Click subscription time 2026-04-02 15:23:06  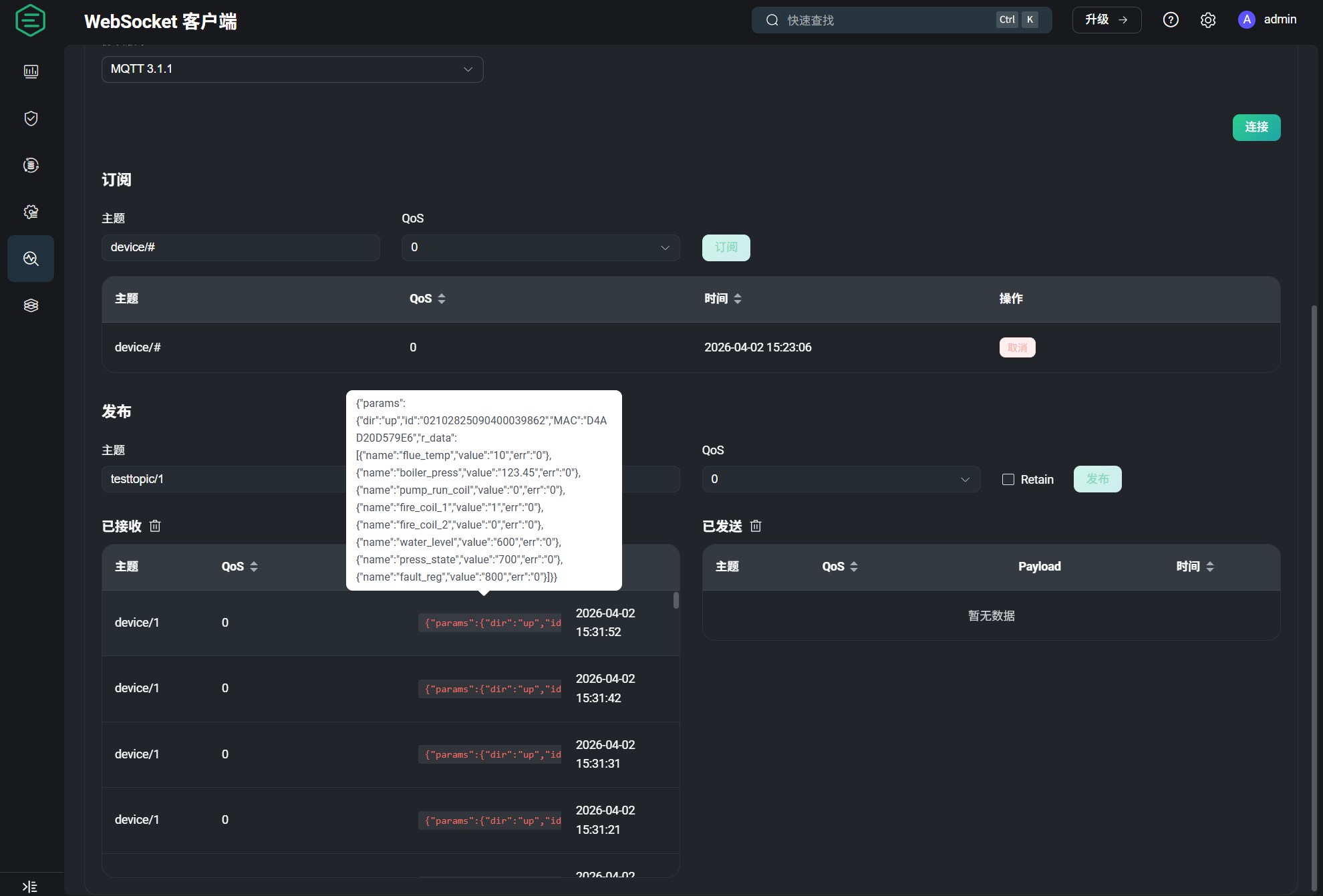click(758, 347)
